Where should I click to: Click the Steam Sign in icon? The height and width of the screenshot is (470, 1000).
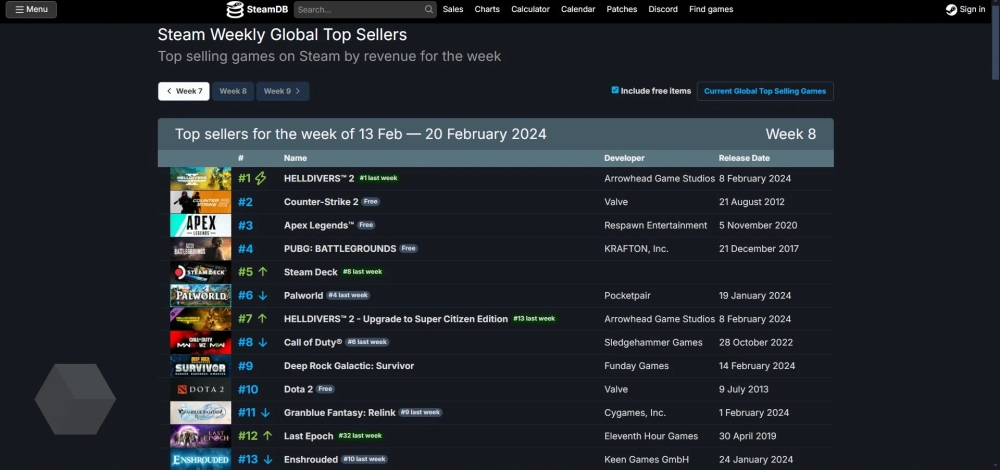(951, 10)
